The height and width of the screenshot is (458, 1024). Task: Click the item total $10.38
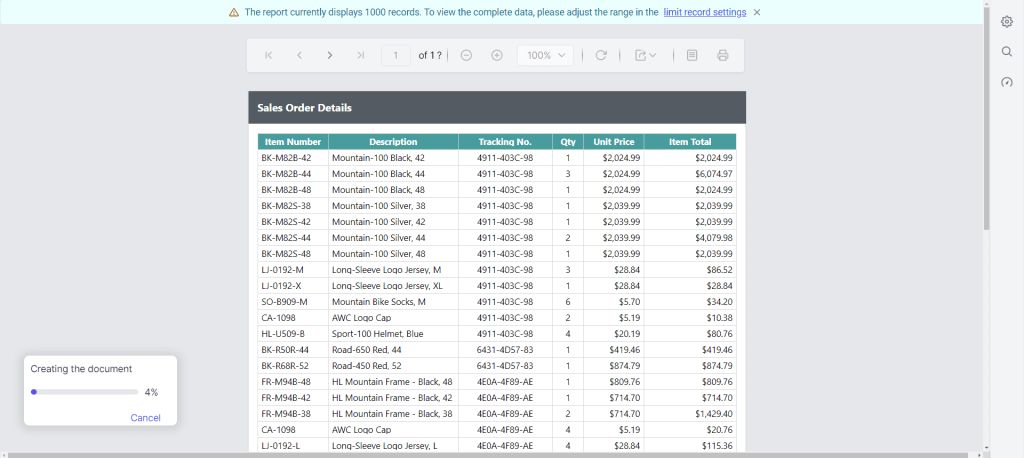pyautogui.click(x=719, y=318)
